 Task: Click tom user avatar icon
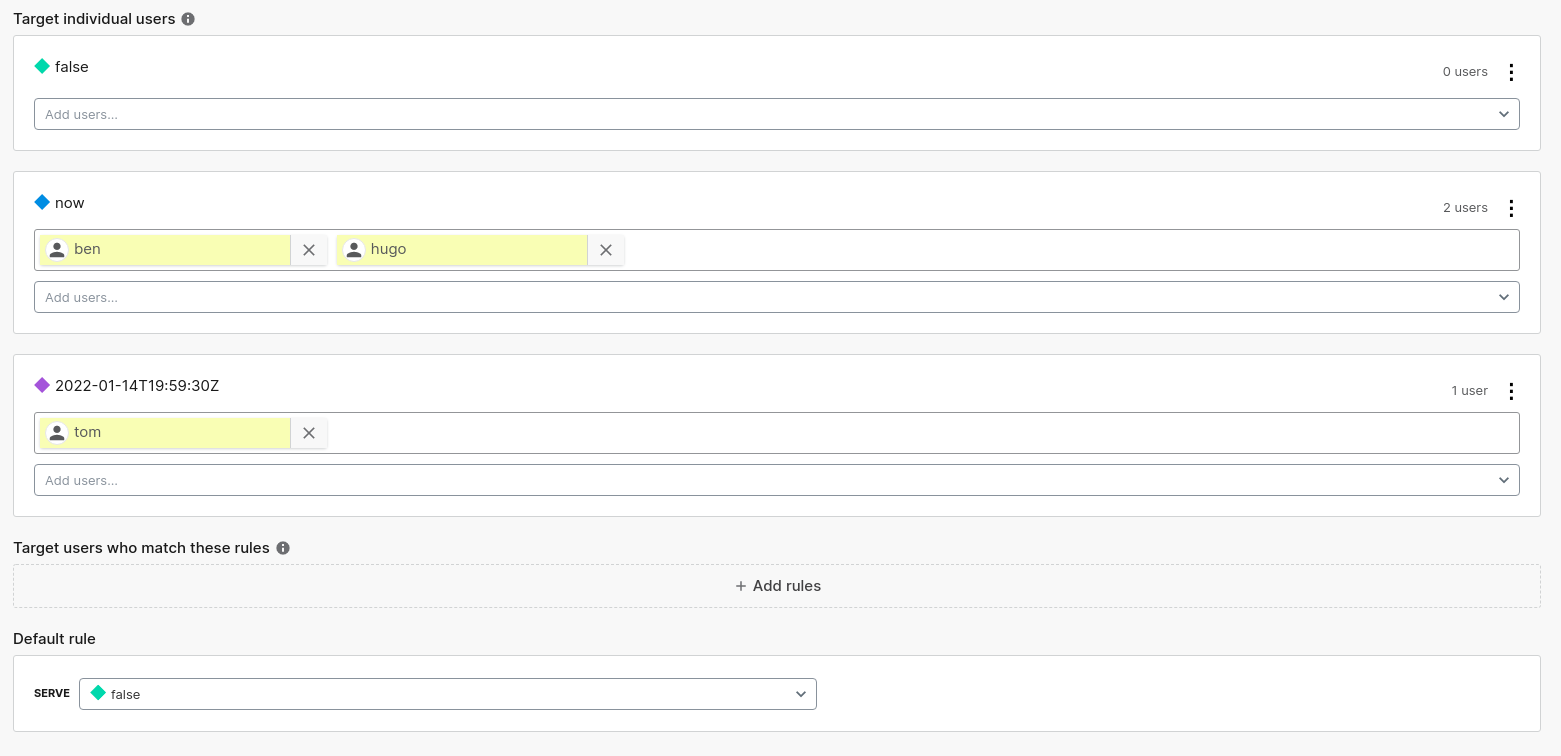coord(57,432)
